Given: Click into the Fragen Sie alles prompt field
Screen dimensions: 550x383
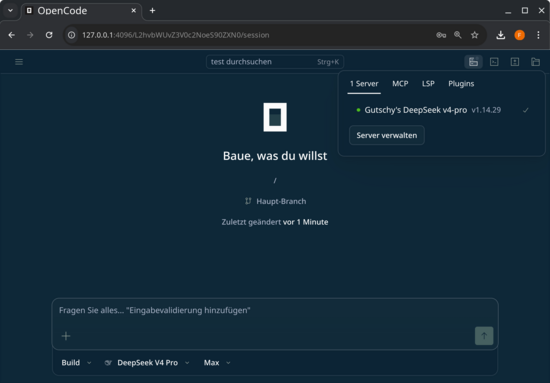Looking at the screenshot, I should (x=275, y=310).
